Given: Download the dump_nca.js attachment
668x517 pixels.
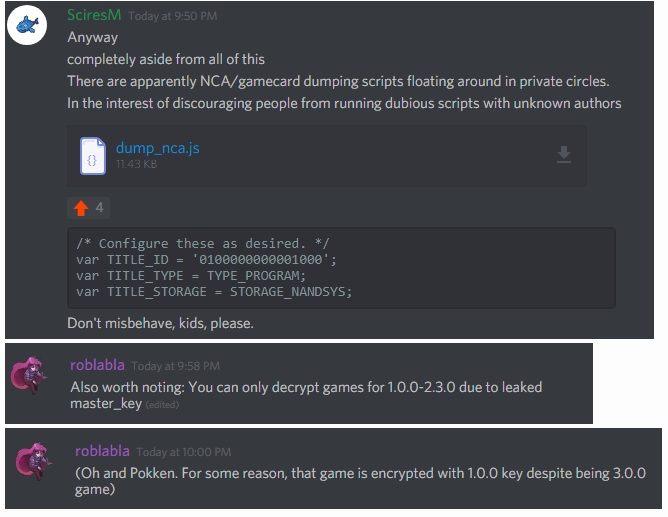Looking at the screenshot, I should pyautogui.click(x=564, y=155).
